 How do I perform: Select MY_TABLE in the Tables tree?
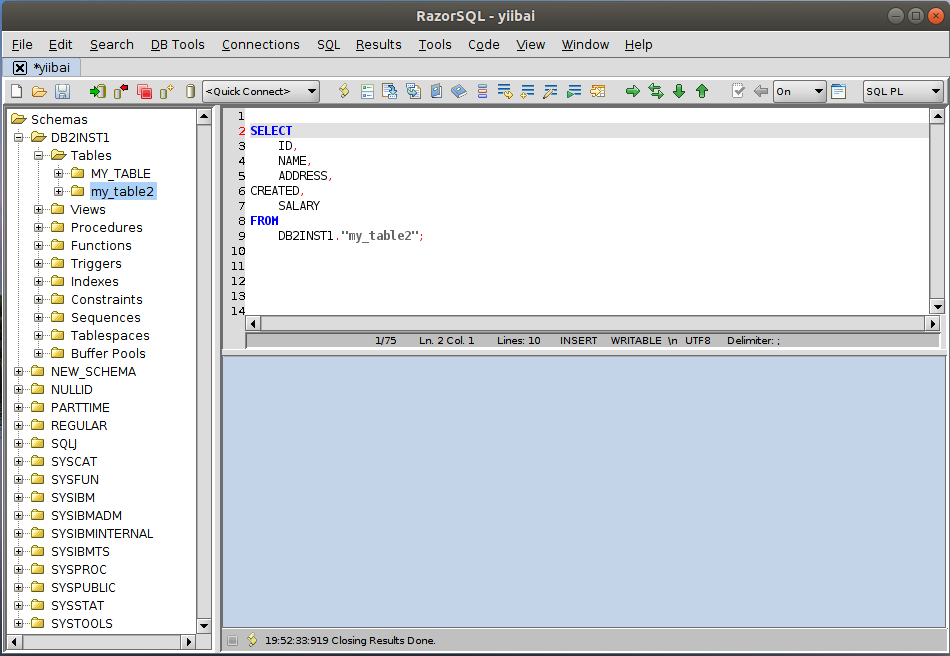pos(120,174)
